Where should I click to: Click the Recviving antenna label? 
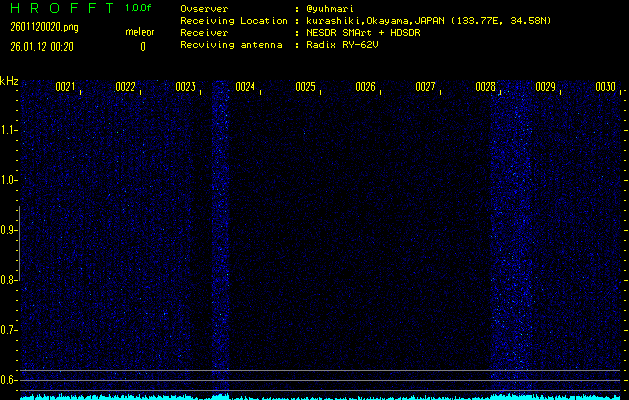[231, 45]
